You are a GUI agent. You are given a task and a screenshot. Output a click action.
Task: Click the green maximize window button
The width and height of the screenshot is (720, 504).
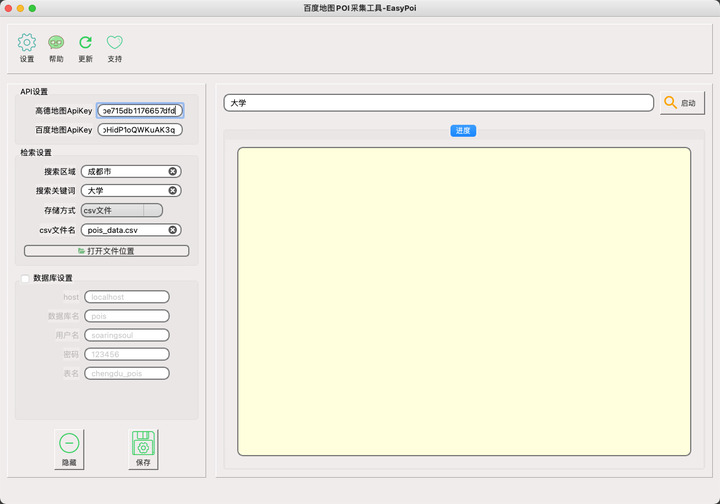tap(32, 8)
